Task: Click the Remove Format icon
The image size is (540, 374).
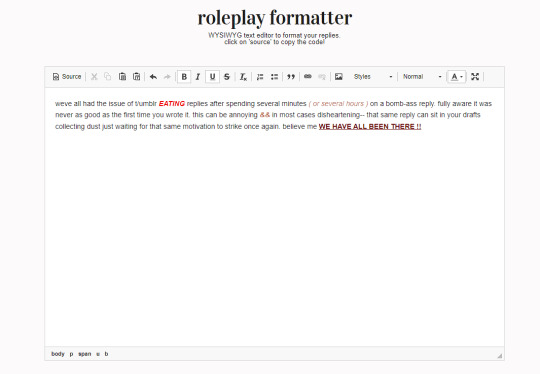Action: click(x=243, y=76)
